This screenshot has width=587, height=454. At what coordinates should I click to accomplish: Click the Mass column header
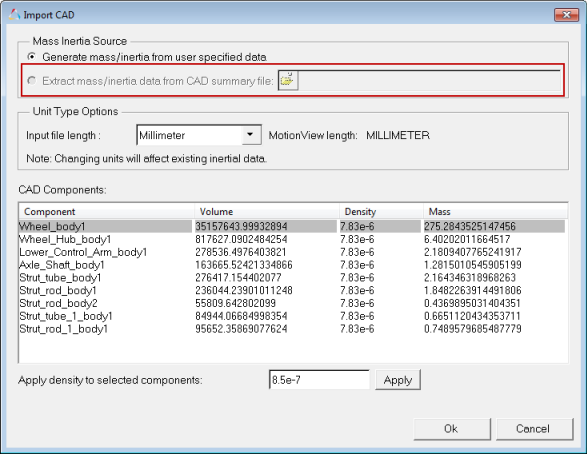pyautogui.click(x=495, y=211)
